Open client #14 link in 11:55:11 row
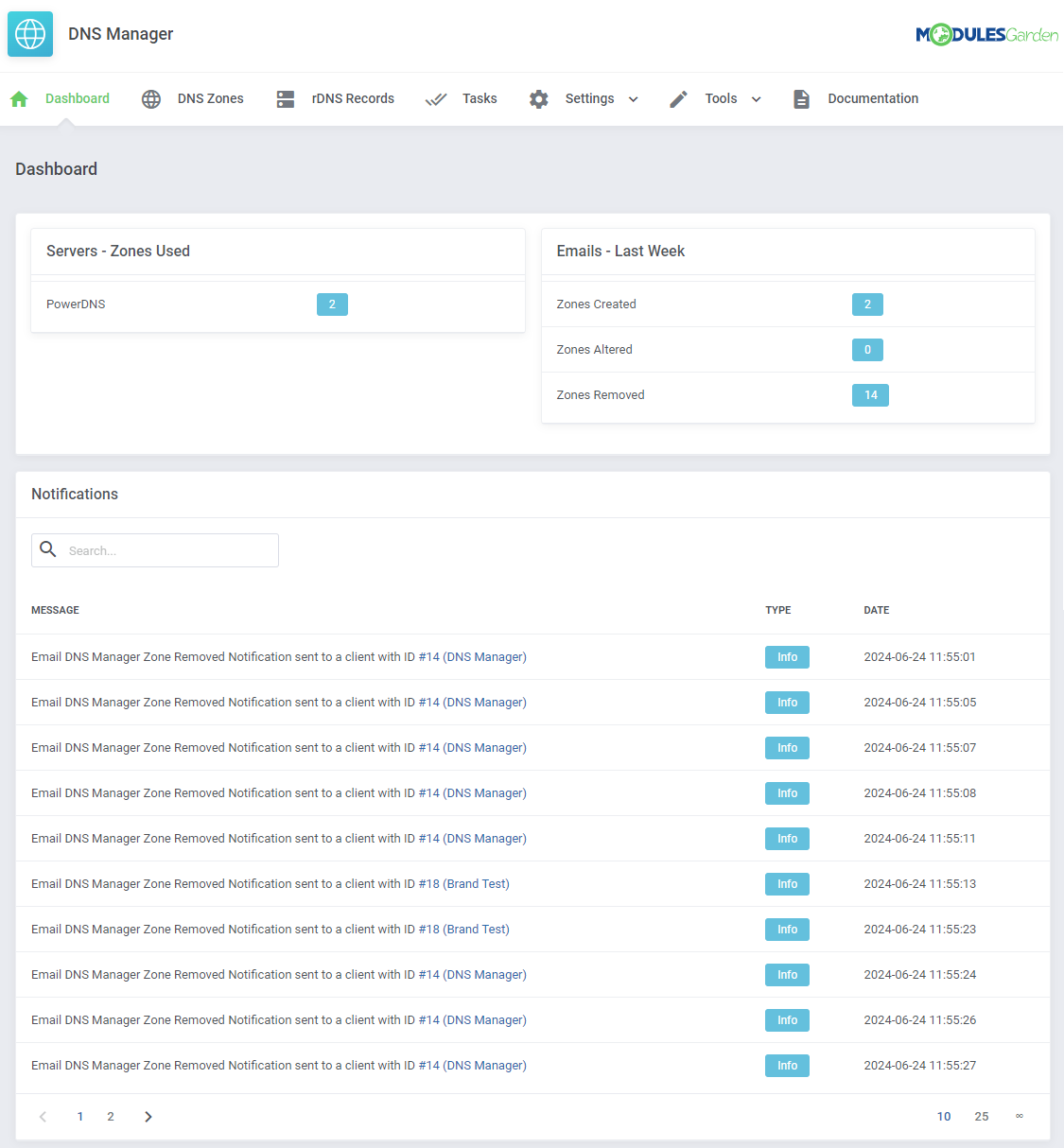1064x1148 pixels. (472, 839)
